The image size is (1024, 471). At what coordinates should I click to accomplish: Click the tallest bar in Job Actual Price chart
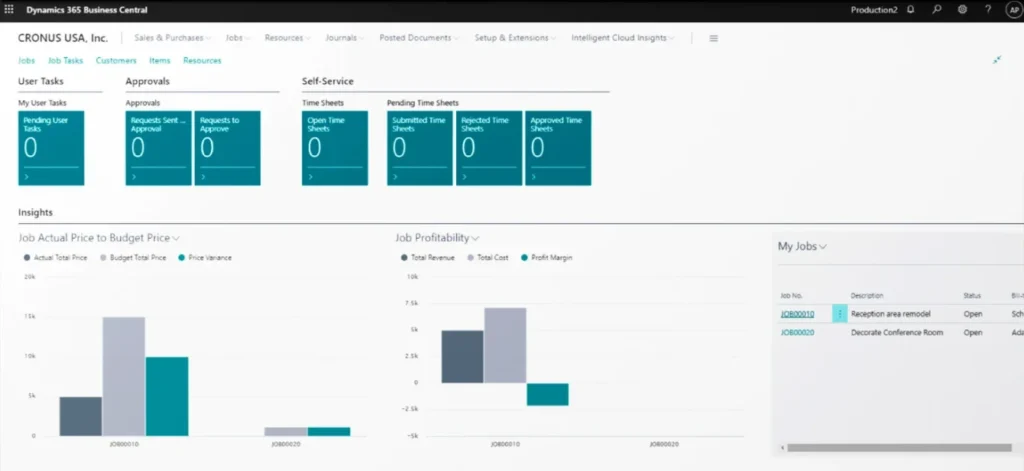pyautogui.click(x=124, y=376)
